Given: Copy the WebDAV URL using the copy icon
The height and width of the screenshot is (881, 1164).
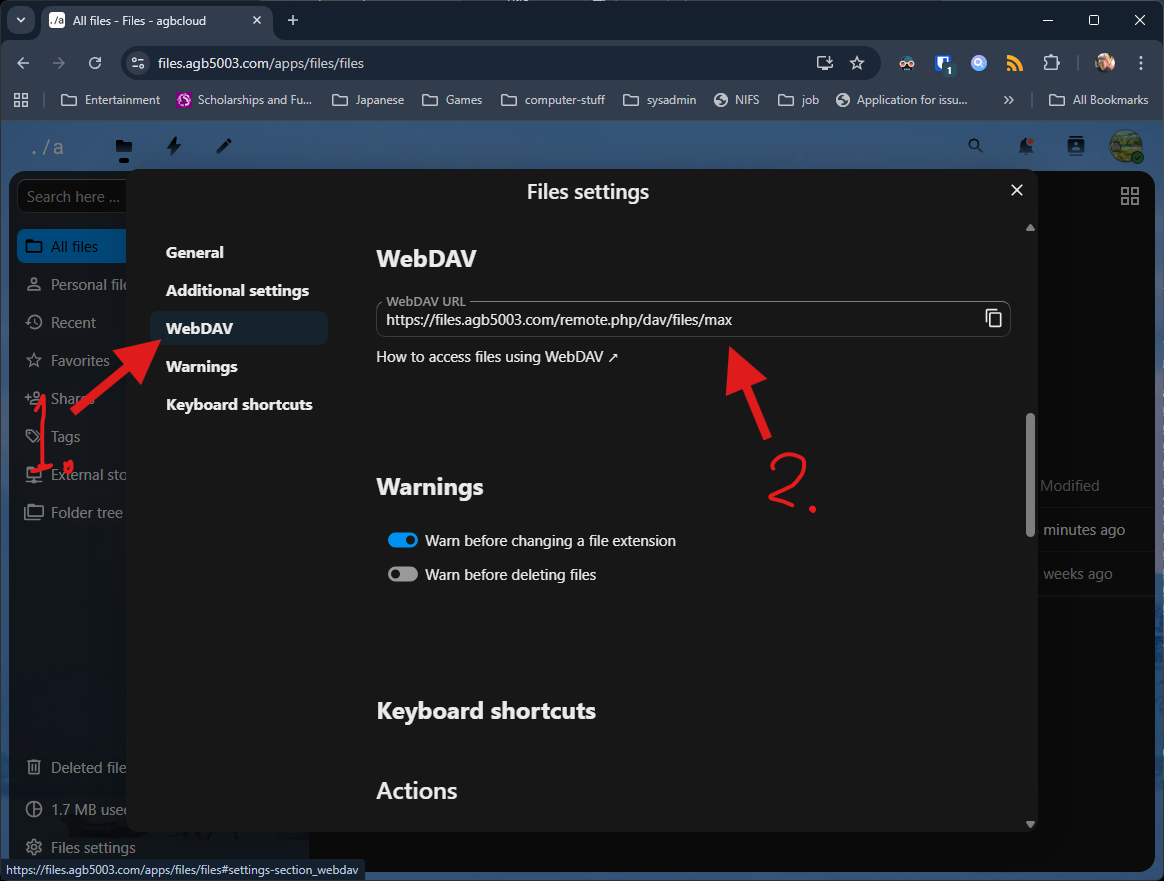Looking at the screenshot, I should (994, 317).
